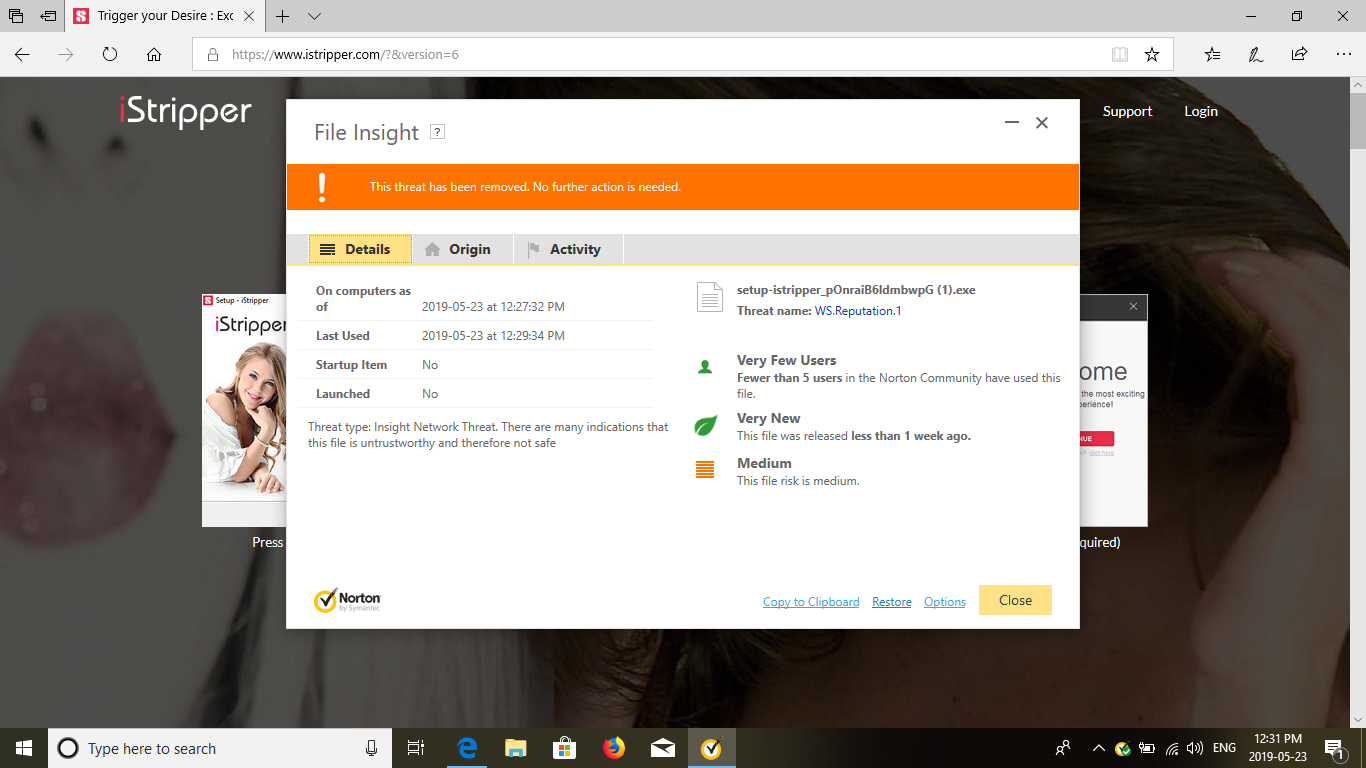This screenshot has width=1366, height=768.
Task: Click the orange Medium risk bars icon
Action: pyautogui.click(x=705, y=469)
